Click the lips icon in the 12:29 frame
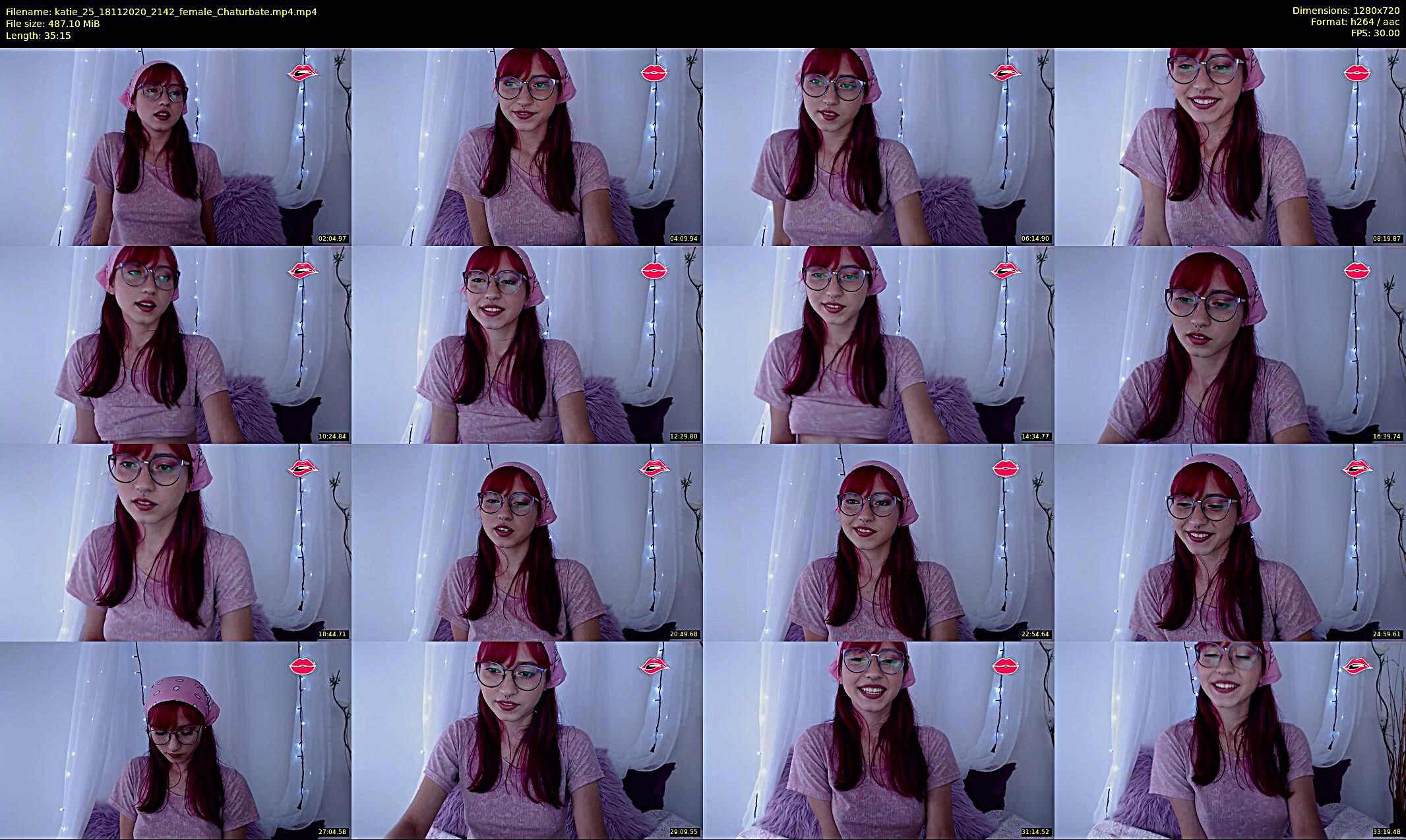Screen dimensions: 1406x840 click(x=654, y=270)
